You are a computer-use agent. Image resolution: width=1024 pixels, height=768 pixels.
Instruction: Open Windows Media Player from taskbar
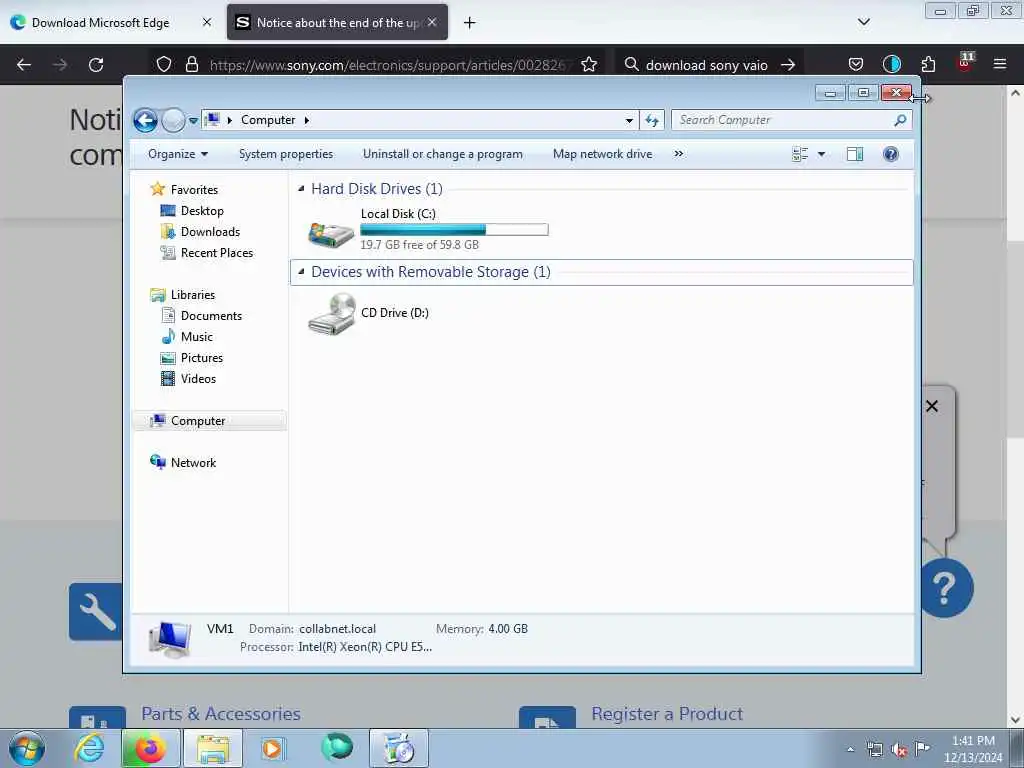click(x=272, y=748)
